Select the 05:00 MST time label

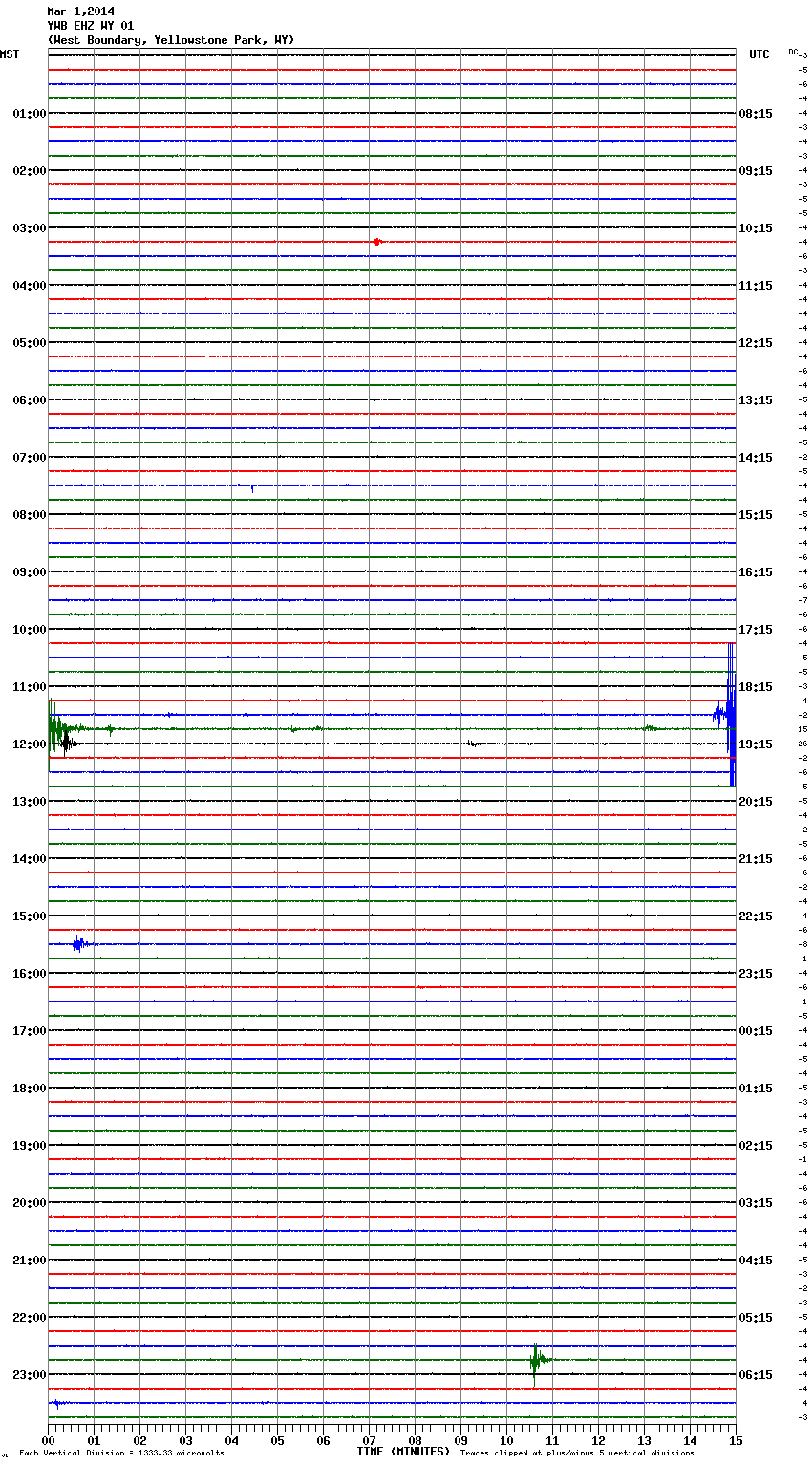[x=30, y=343]
